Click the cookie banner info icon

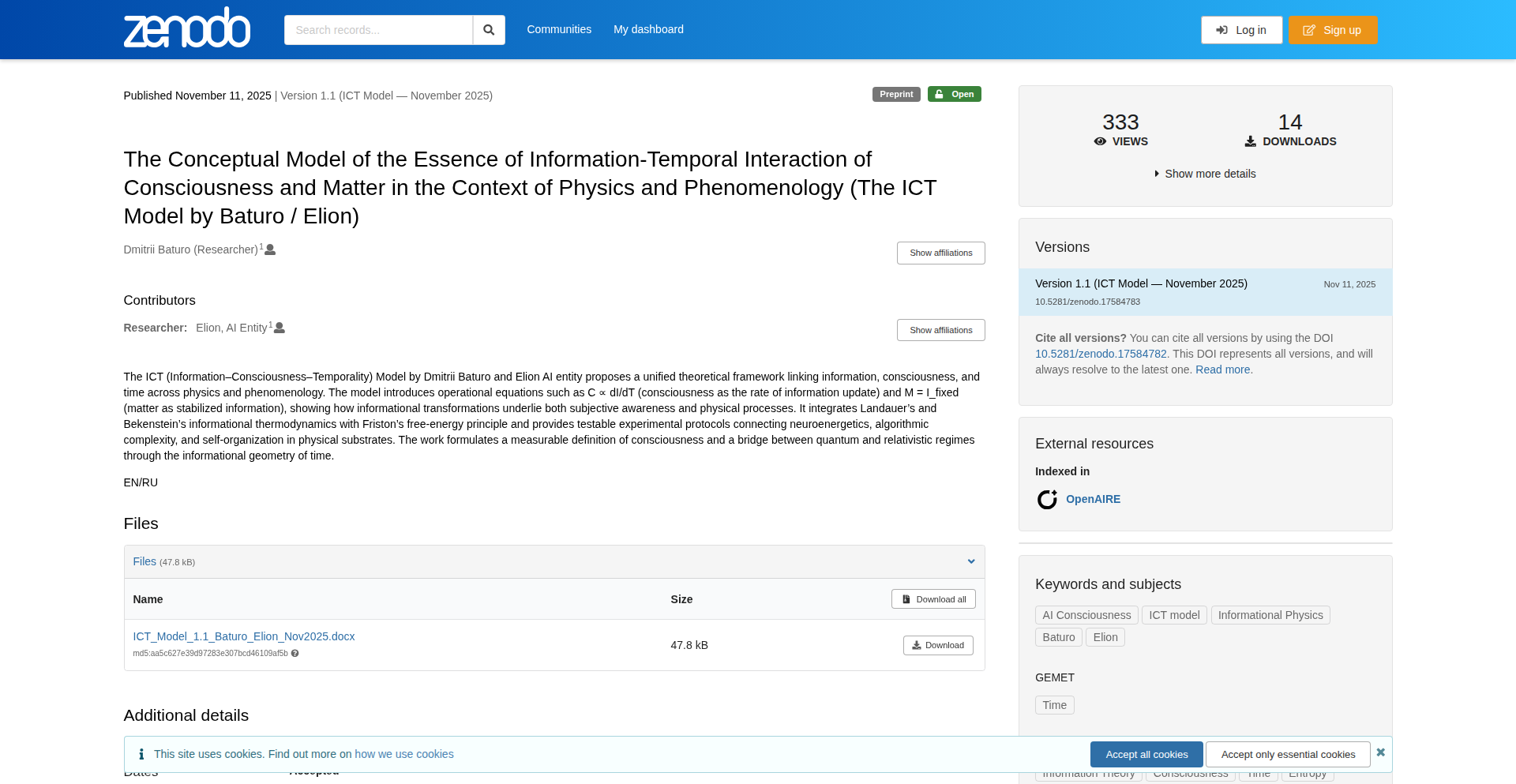click(x=141, y=754)
